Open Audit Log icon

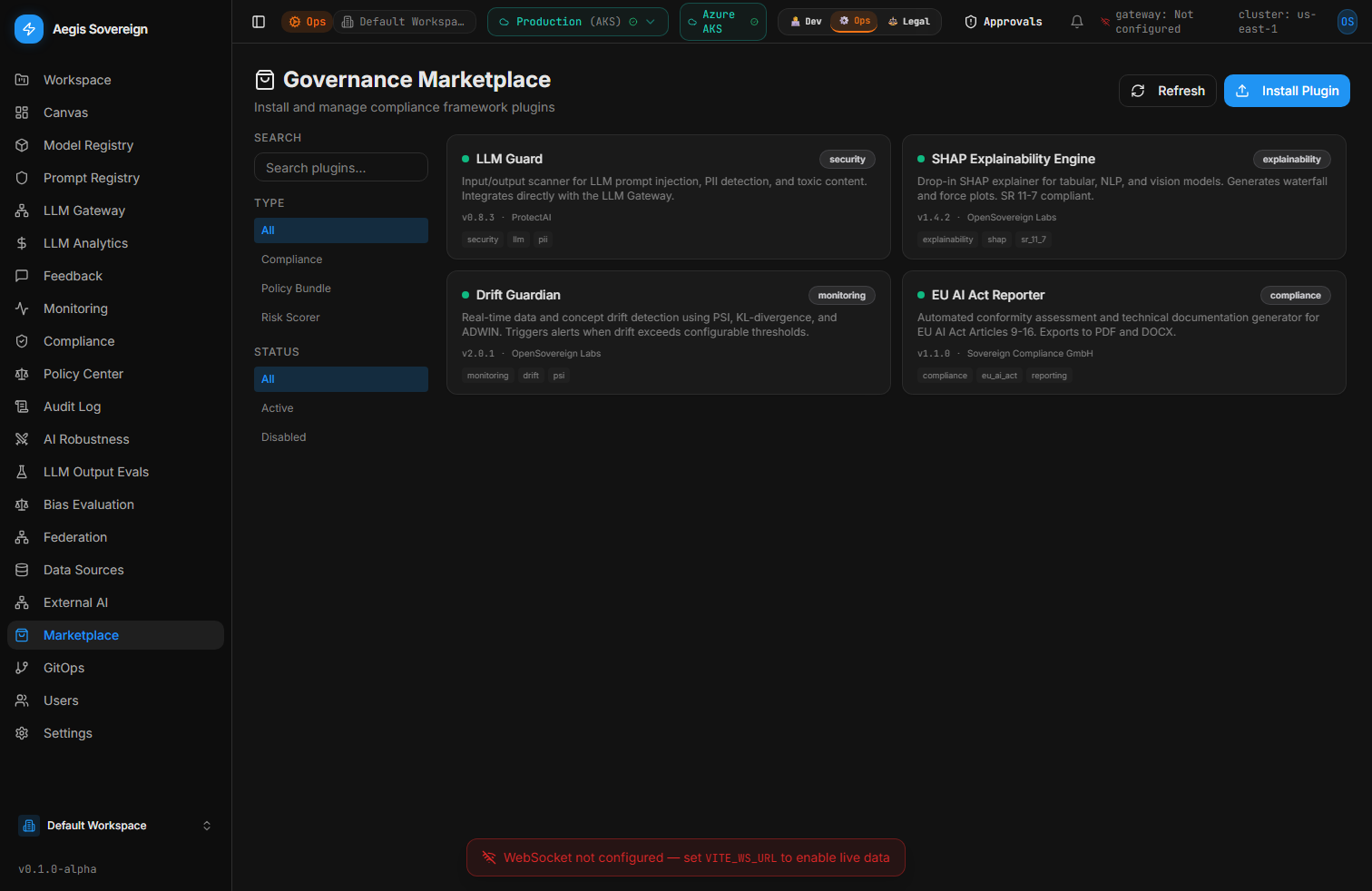(x=22, y=406)
